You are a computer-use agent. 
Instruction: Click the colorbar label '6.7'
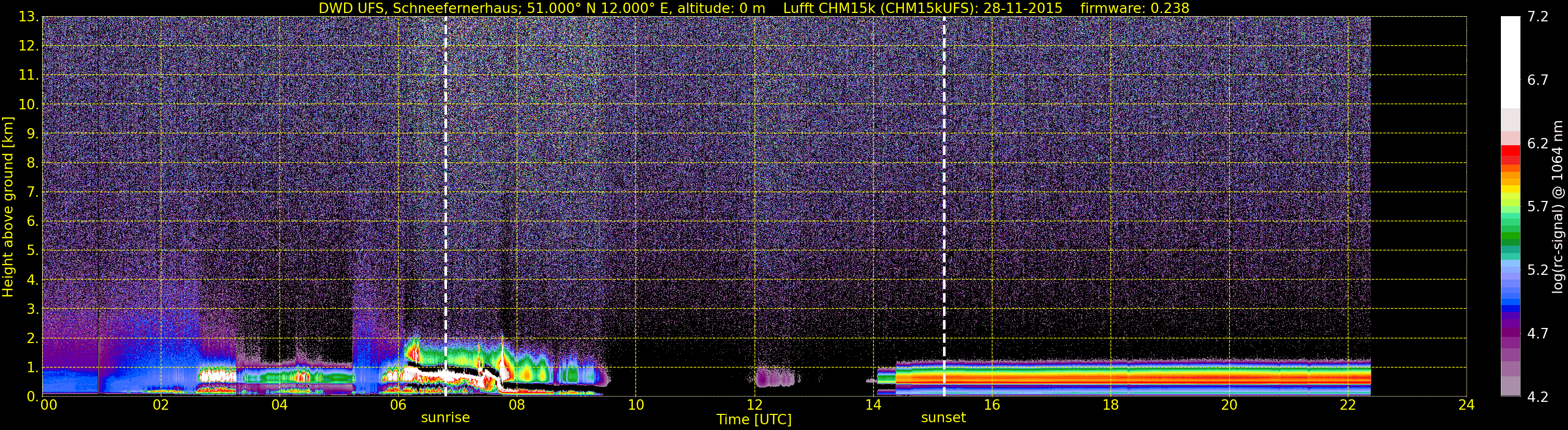tap(1538, 80)
